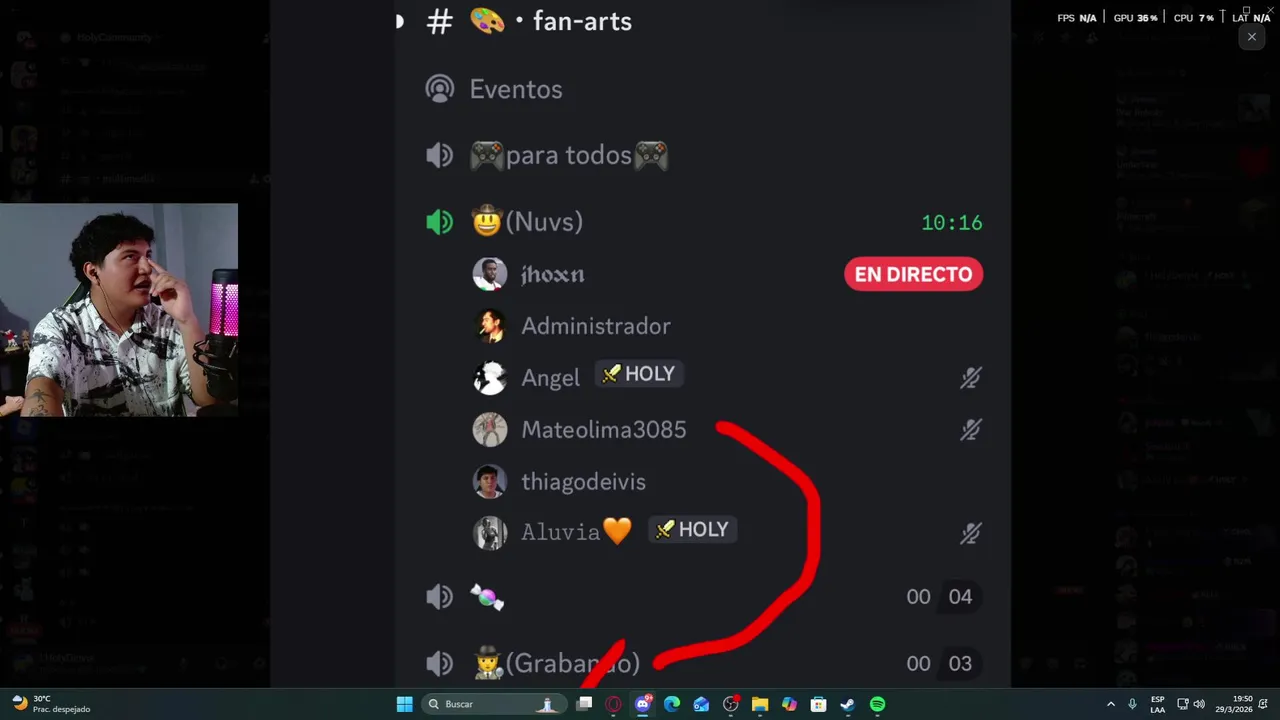Open Spotify from the taskbar
The width and height of the screenshot is (1280, 720).
(877, 704)
